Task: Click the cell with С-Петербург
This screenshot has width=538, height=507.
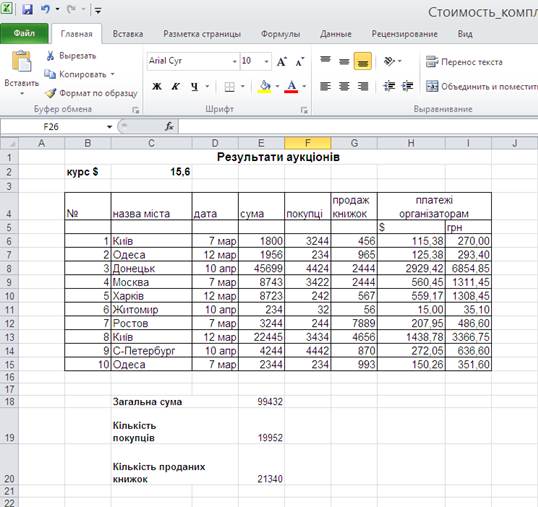Action: 151,351
